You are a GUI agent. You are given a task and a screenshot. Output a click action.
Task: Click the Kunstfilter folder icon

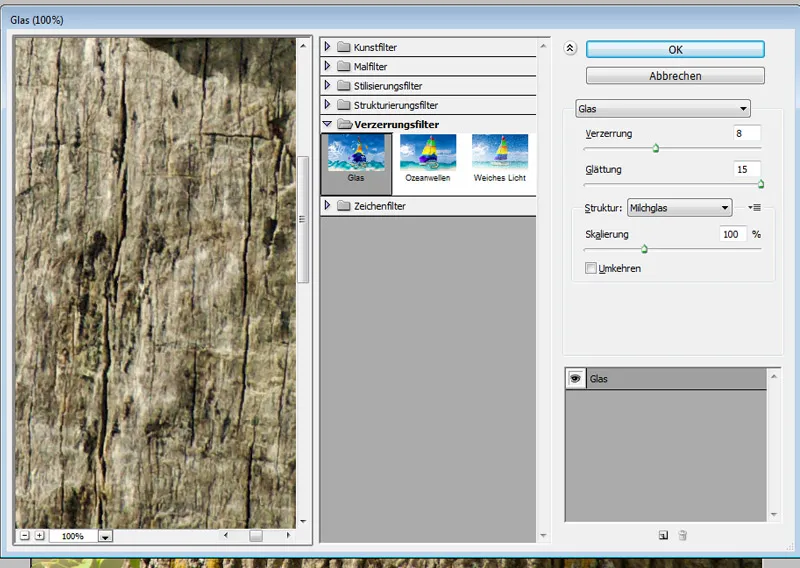[x=344, y=47]
